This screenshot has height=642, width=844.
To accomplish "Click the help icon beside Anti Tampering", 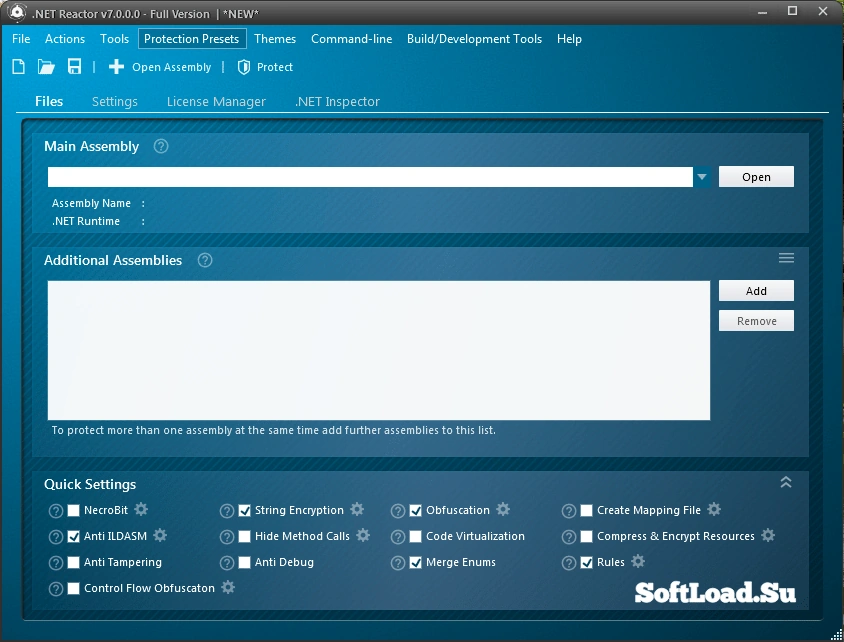I will pyautogui.click(x=56, y=563).
